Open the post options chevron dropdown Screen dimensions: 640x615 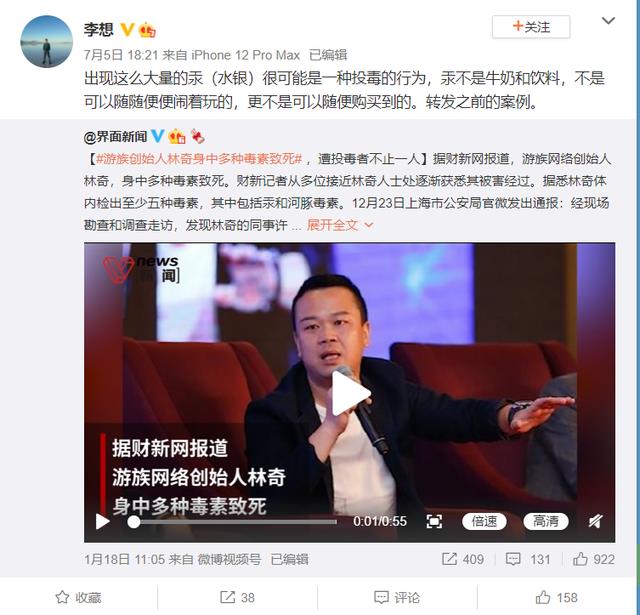point(608,20)
